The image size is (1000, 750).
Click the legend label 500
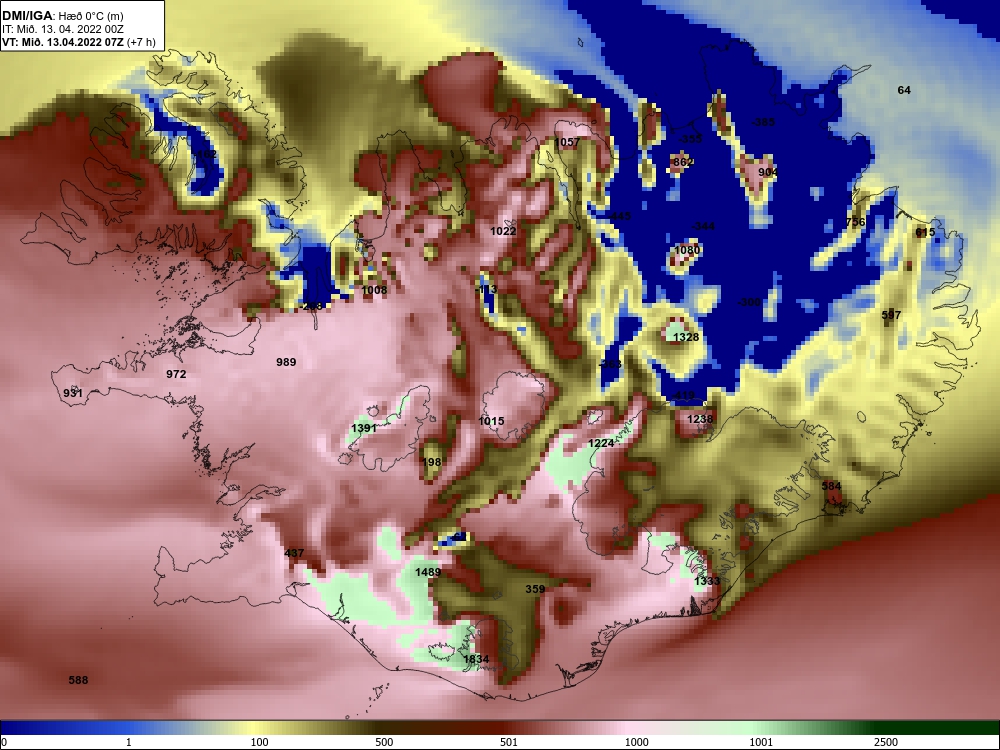click(385, 742)
